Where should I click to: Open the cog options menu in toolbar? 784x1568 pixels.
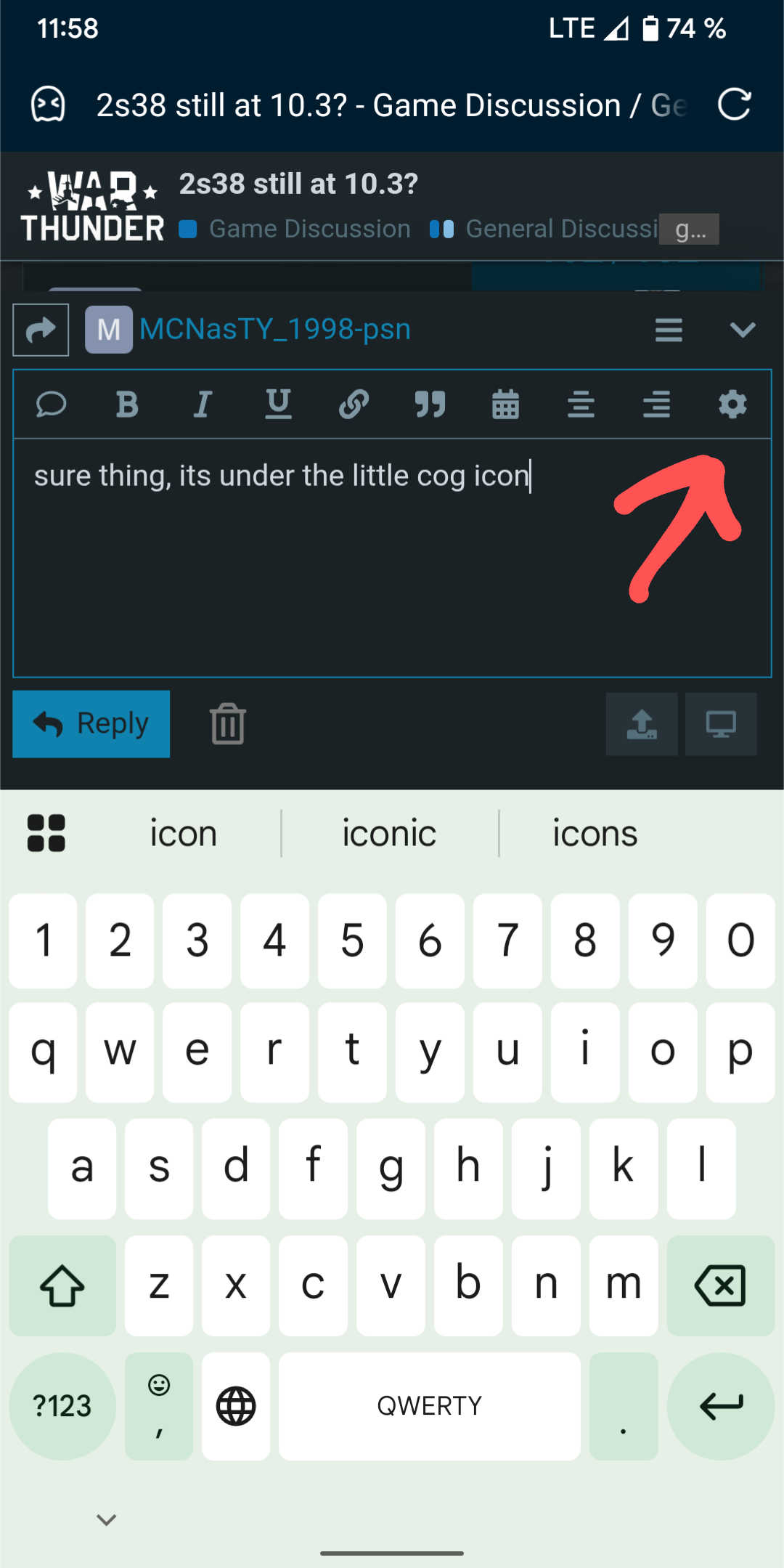(x=732, y=404)
